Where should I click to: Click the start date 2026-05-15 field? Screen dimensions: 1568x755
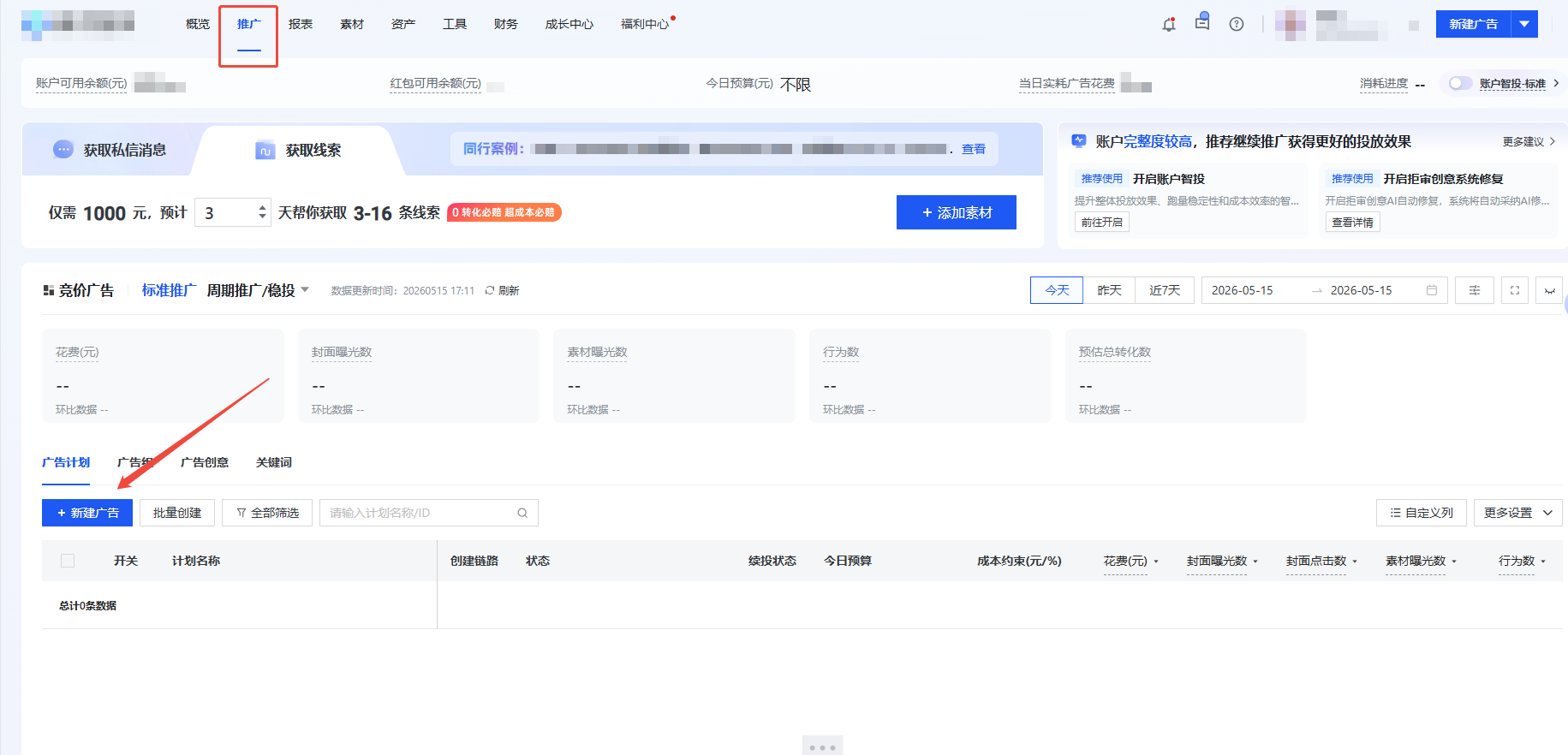point(1242,290)
